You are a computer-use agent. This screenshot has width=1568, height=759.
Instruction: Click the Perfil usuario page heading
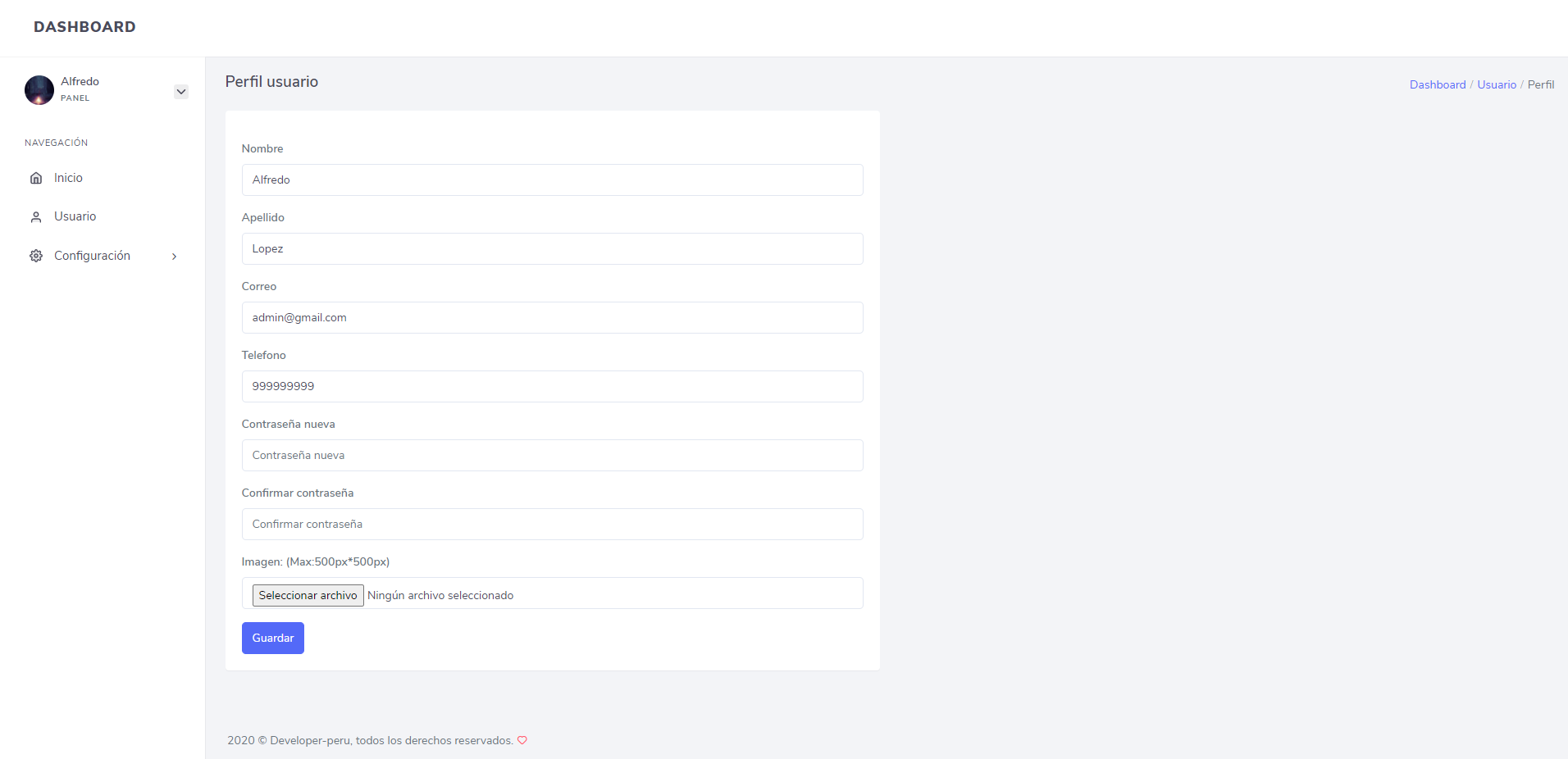[x=271, y=82]
